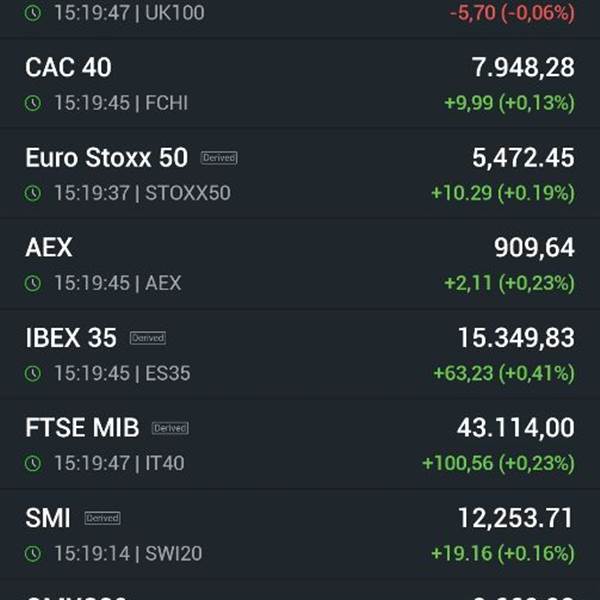The width and height of the screenshot is (600, 600).
Task: Click the clock icon beside ES35
Action: point(33,373)
